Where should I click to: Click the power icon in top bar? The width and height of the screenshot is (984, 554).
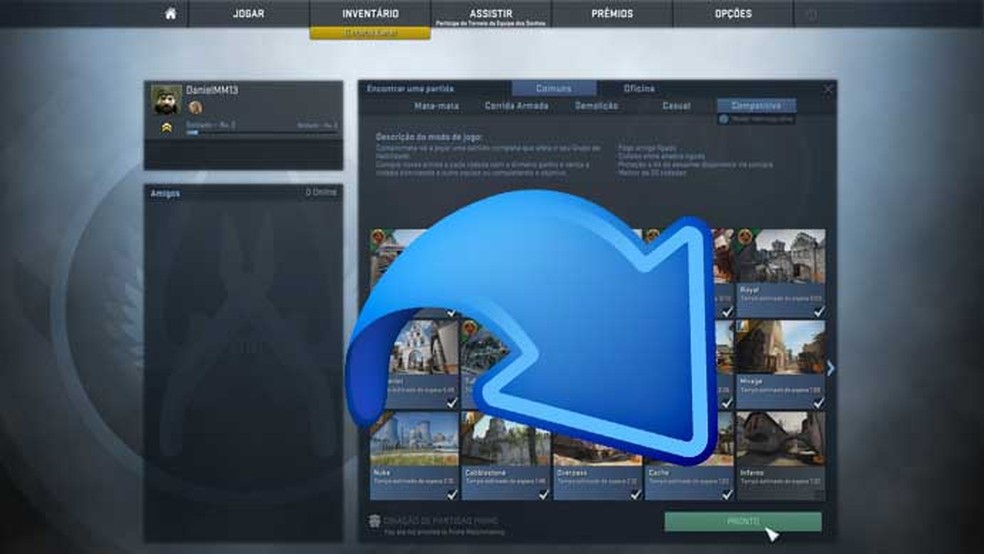(x=811, y=14)
